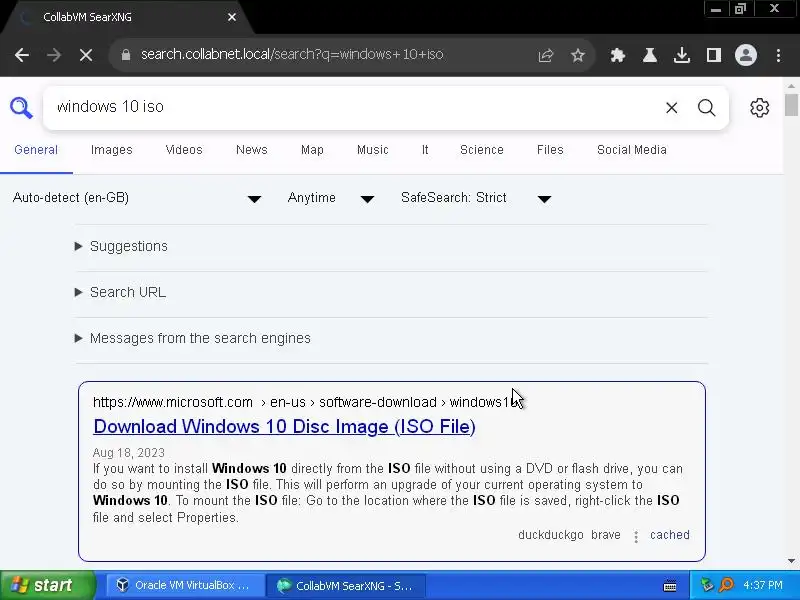Screen dimensions: 800x600
Task: Open result options three-dot icon
Action: pyautogui.click(x=636, y=536)
